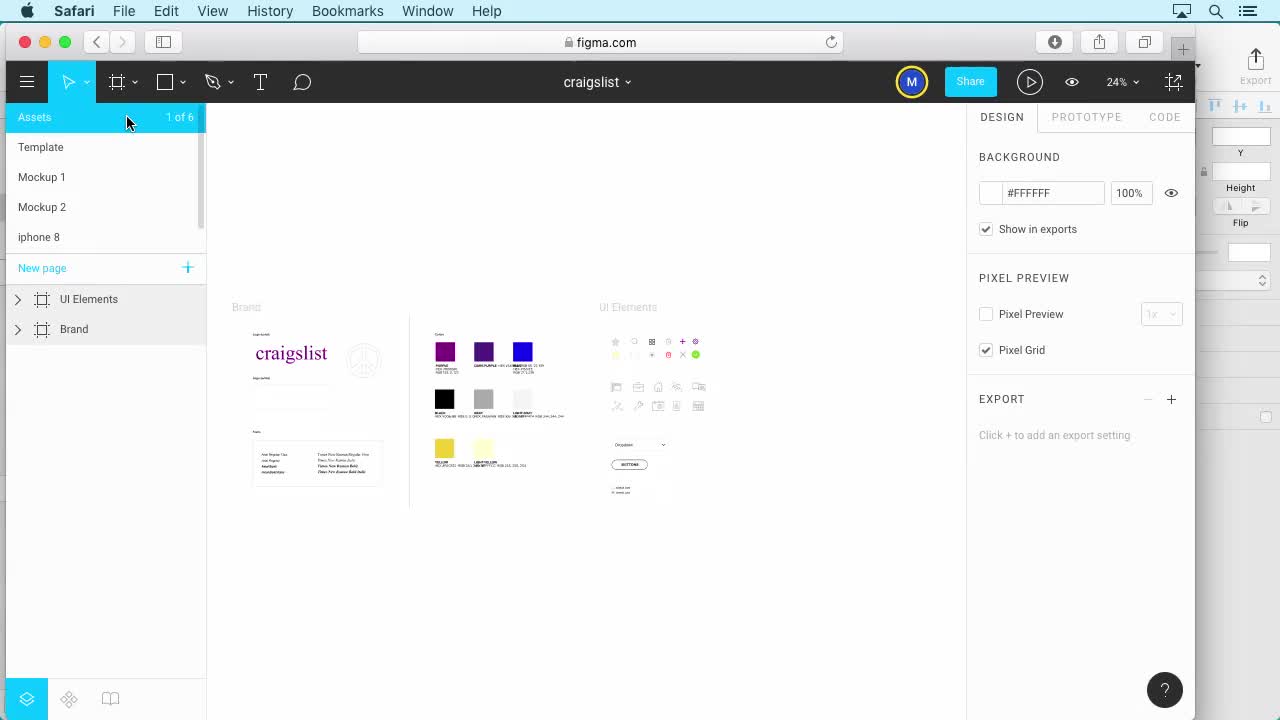Open the History menu
Image resolution: width=1280 pixels, height=720 pixels.
point(270,11)
